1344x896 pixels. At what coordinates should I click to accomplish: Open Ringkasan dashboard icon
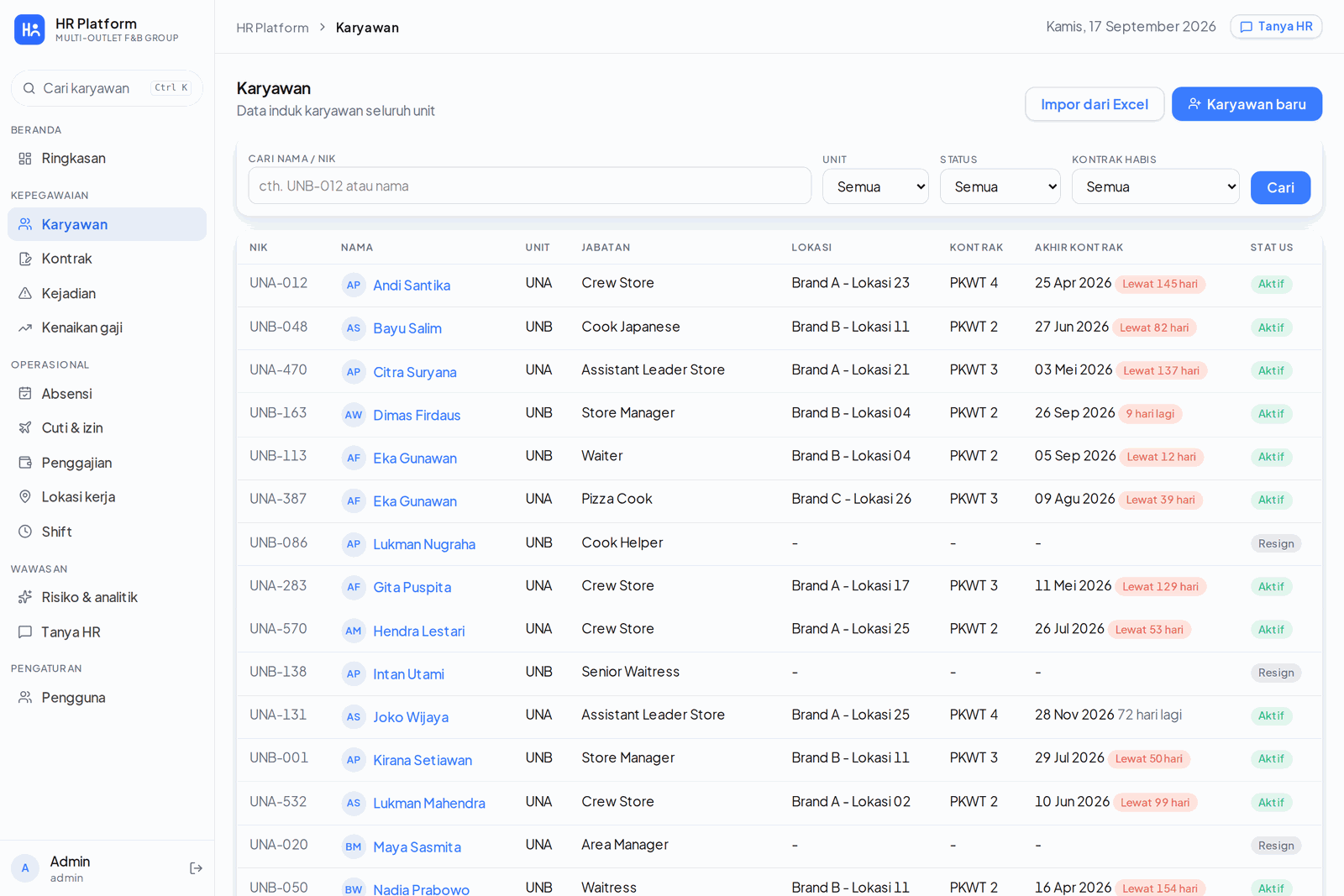(x=25, y=159)
